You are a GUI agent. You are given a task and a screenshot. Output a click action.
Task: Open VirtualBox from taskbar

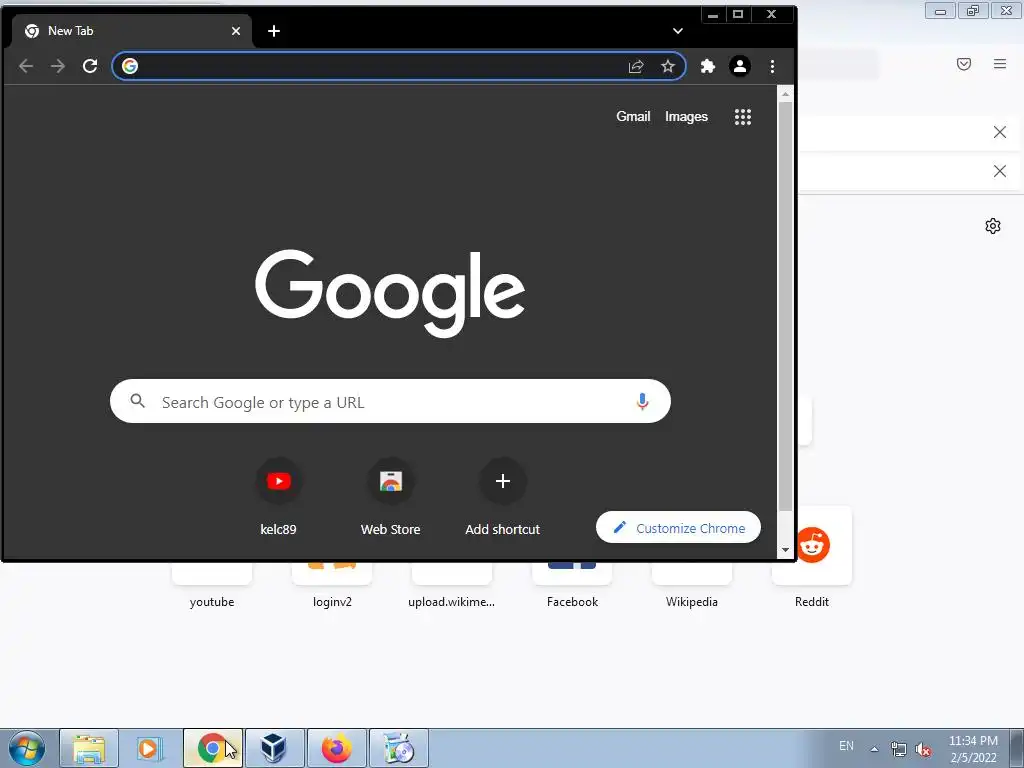coord(274,748)
